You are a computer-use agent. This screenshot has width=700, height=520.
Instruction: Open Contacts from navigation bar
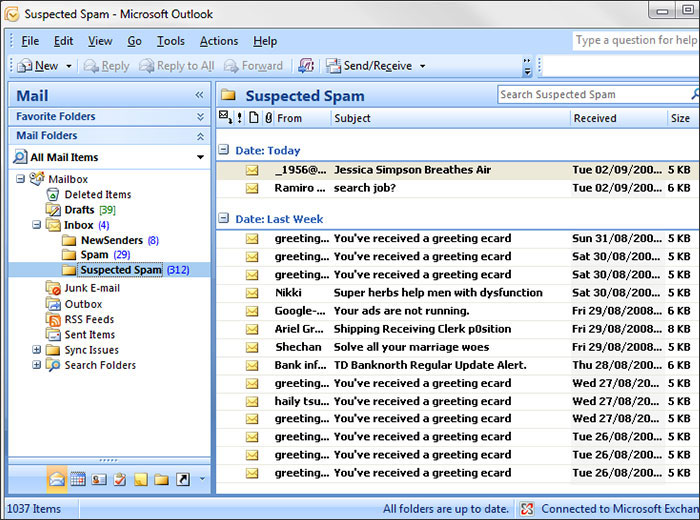pyautogui.click(x=99, y=479)
